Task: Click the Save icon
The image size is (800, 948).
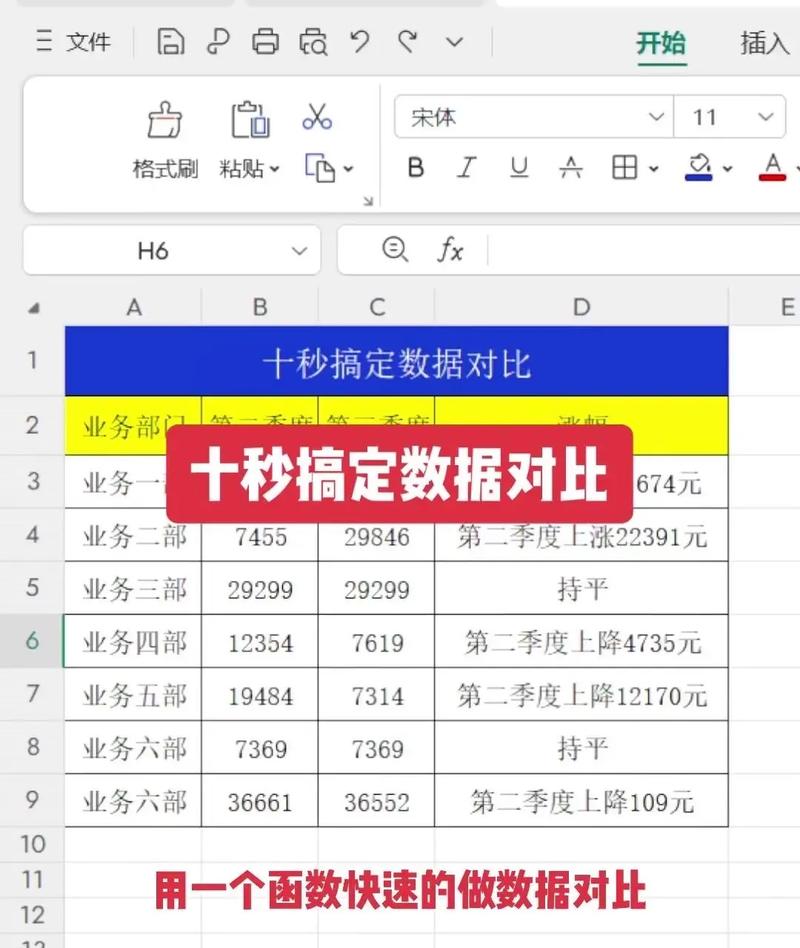Action: [x=173, y=42]
